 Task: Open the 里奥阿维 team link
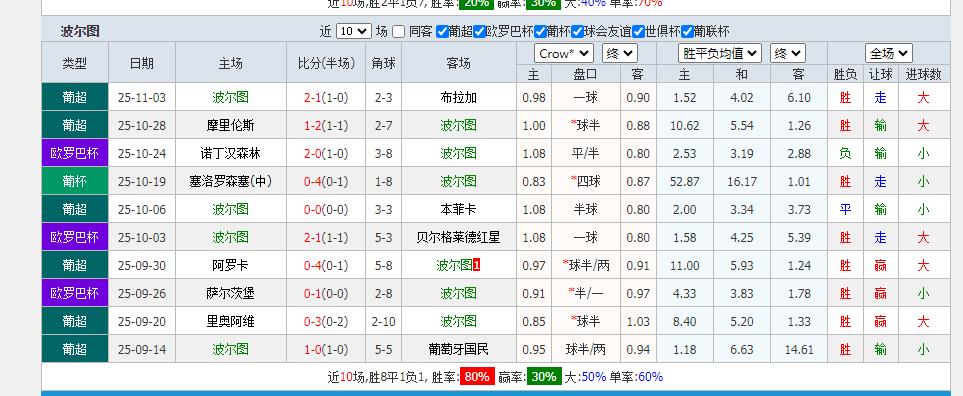pyautogui.click(x=230, y=321)
